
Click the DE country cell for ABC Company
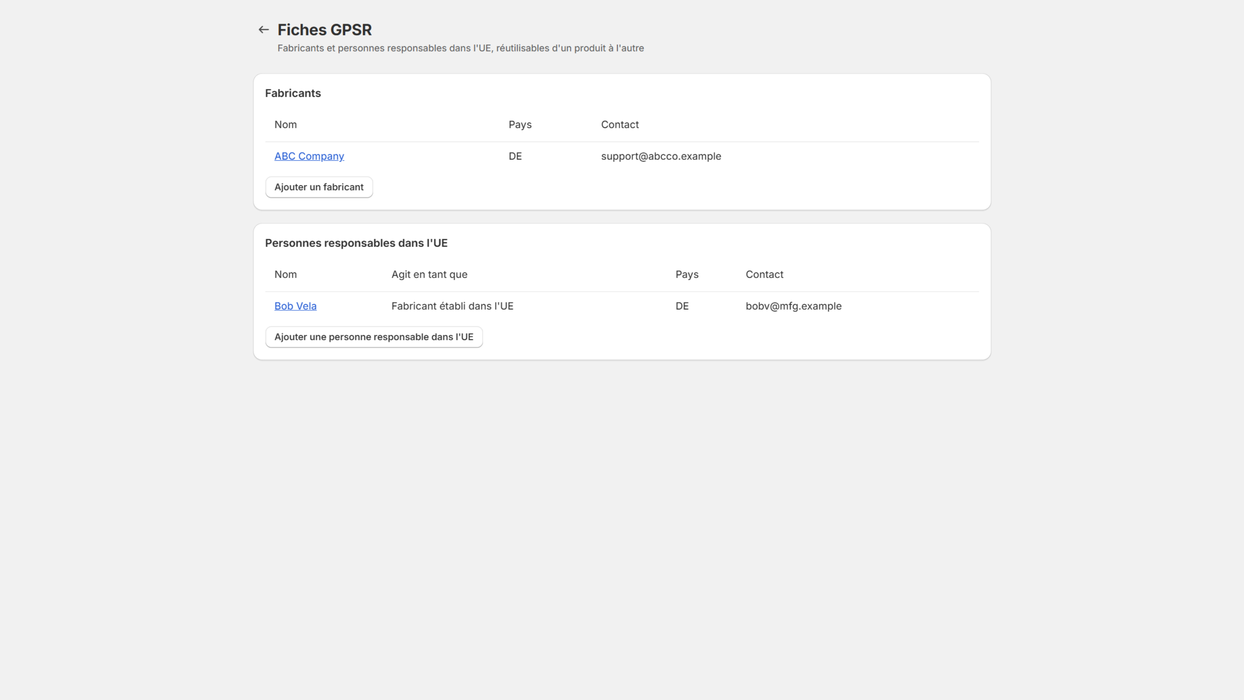515,156
